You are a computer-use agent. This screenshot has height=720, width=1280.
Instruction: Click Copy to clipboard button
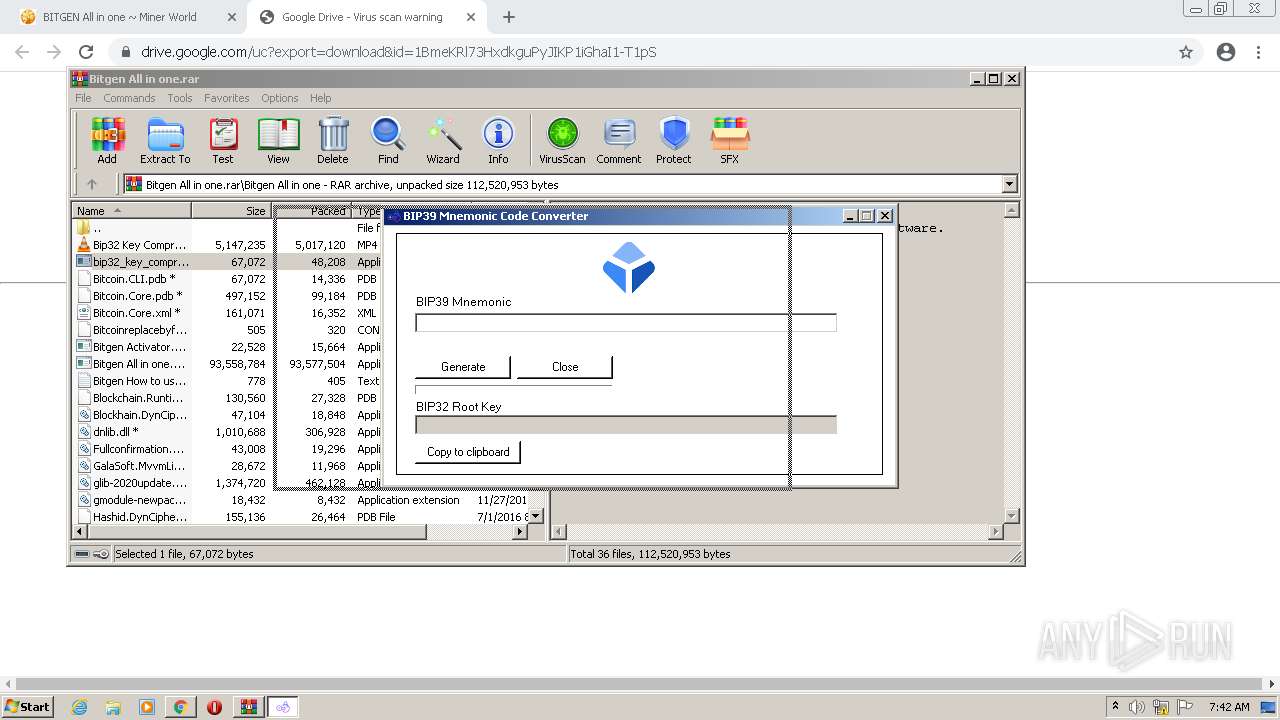click(x=468, y=452)
